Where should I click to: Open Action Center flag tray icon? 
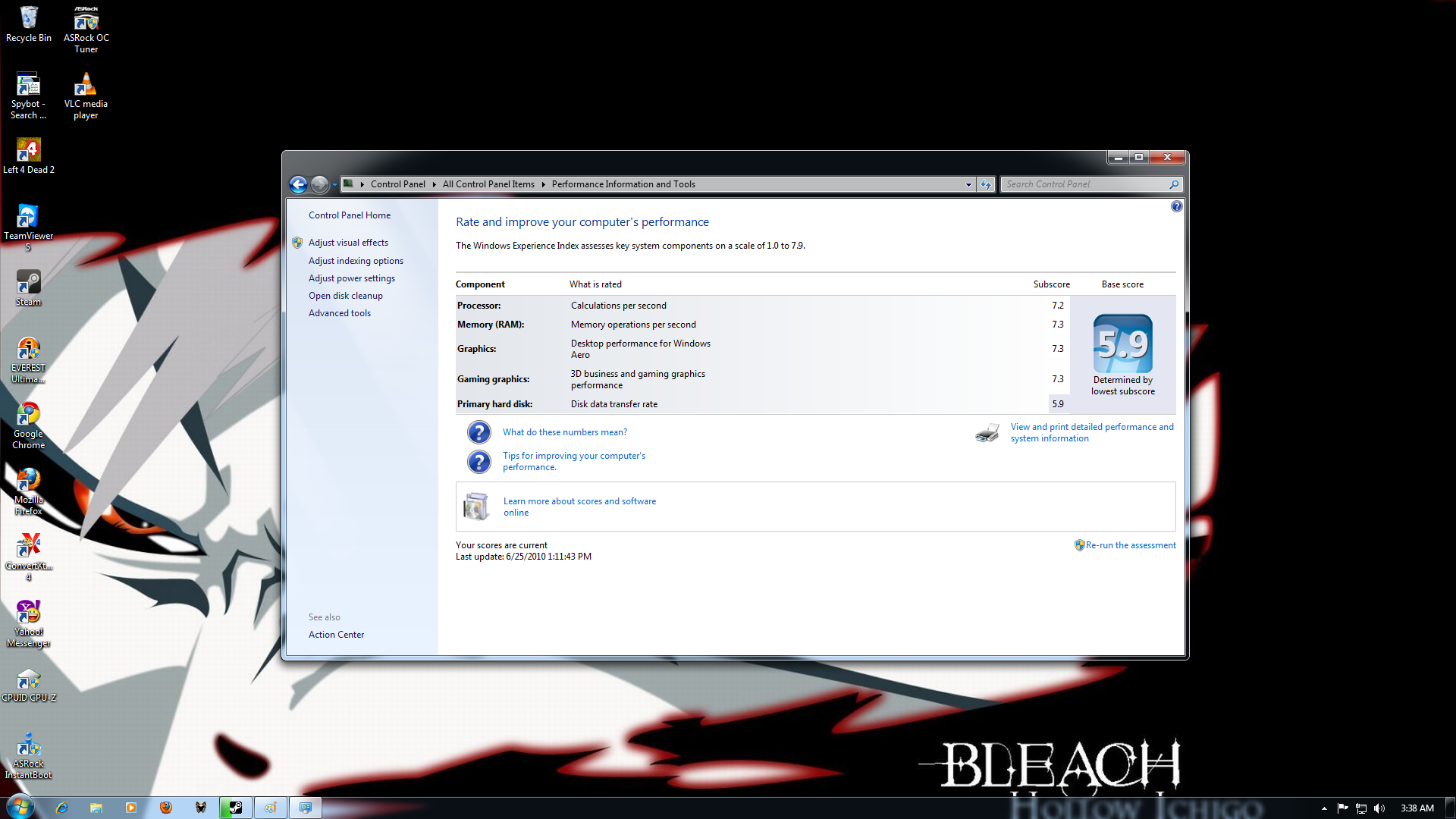coord(1343,808)
